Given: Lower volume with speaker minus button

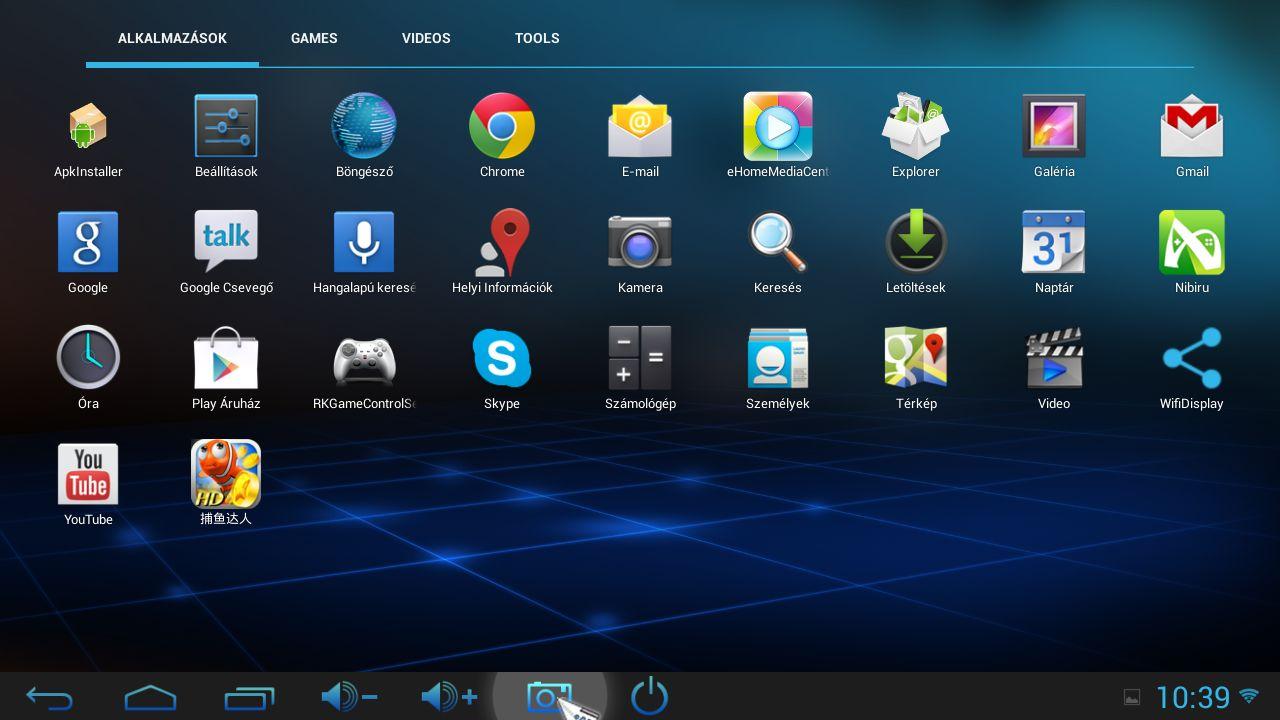Looking at the screenshot, I should pos(349,697).
